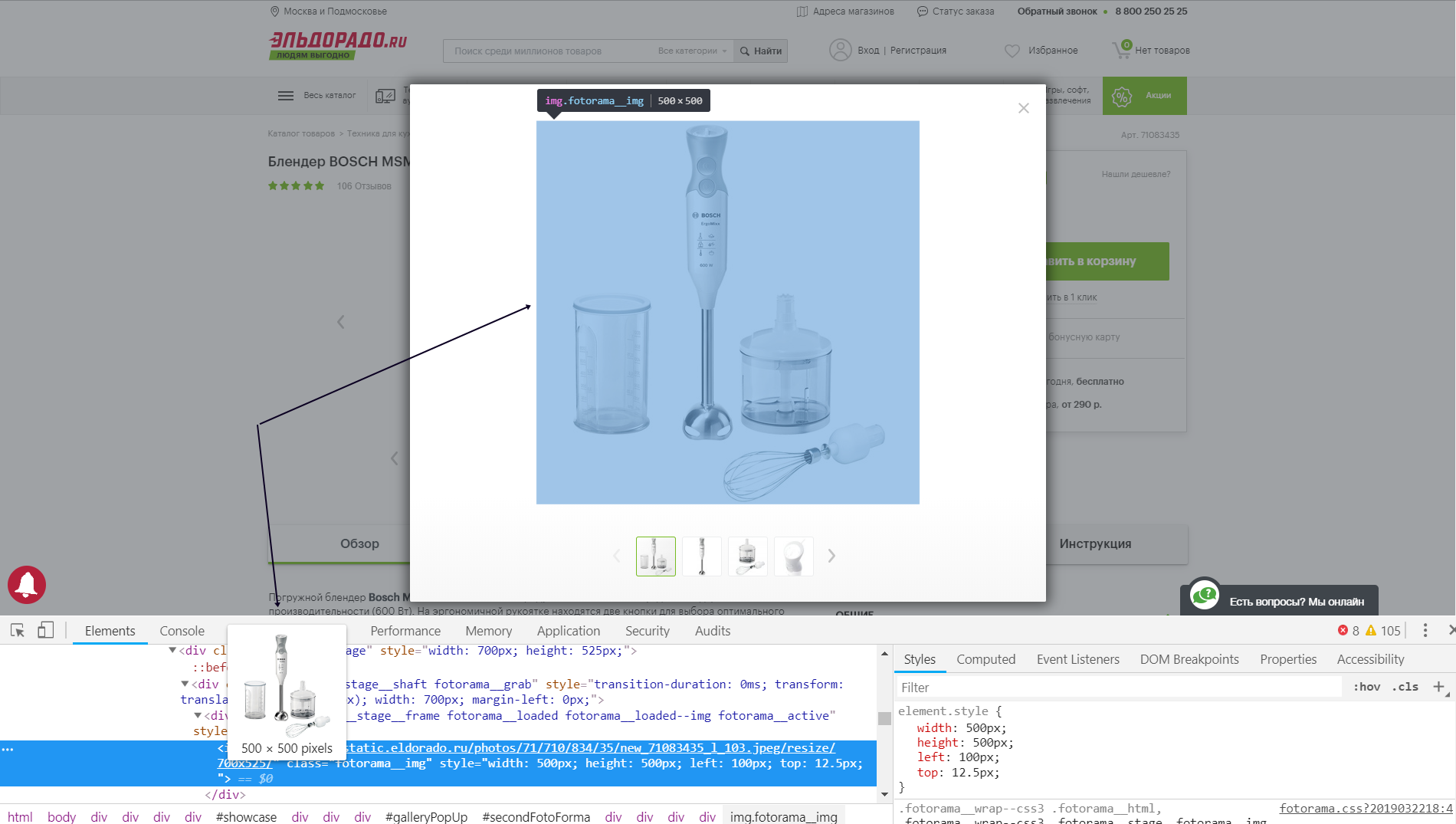The width and height of the screenshot is (1456, 824).
Task: Select the inspect element picker icon
Action: [x=18, y=630]
